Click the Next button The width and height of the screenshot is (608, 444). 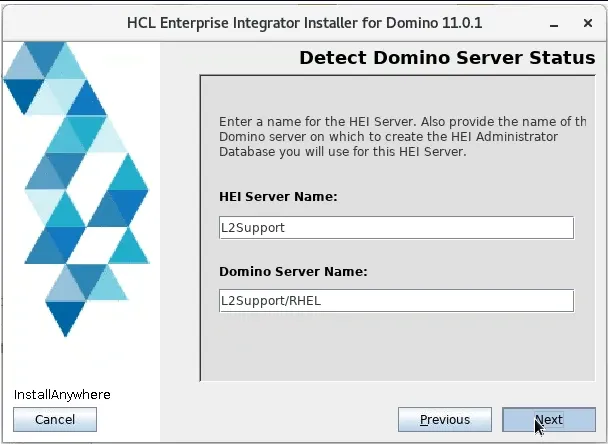(x=549, y=419)
